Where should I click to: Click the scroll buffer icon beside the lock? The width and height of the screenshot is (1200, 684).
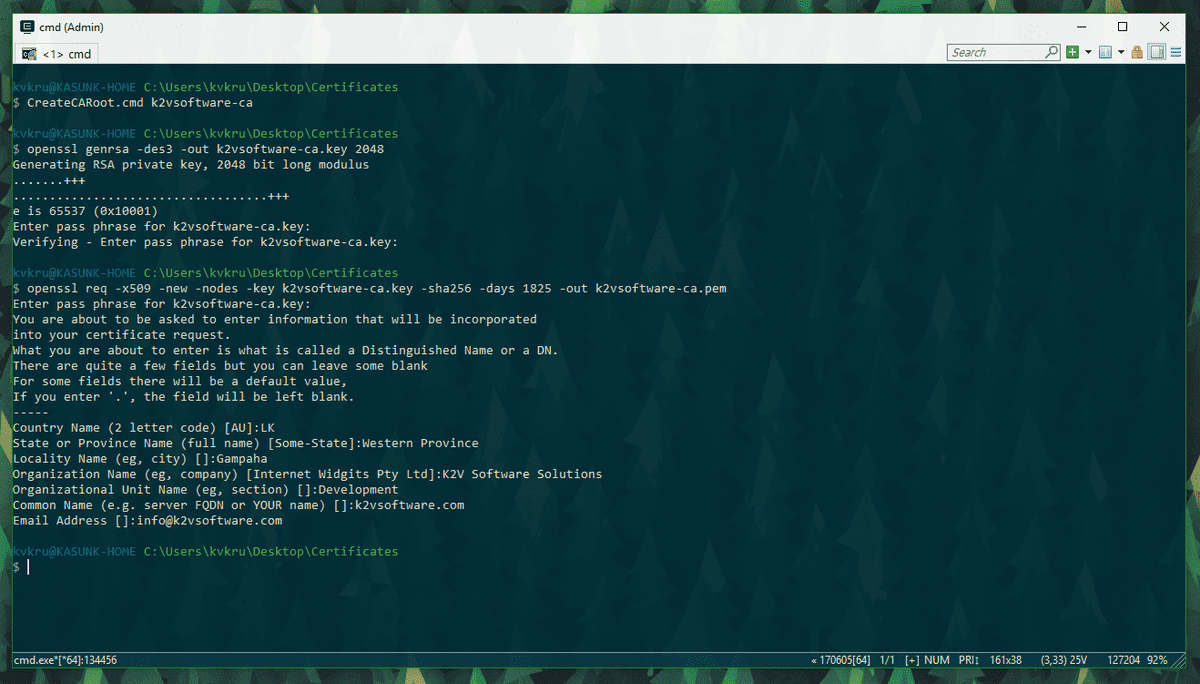coord(1156,51)
